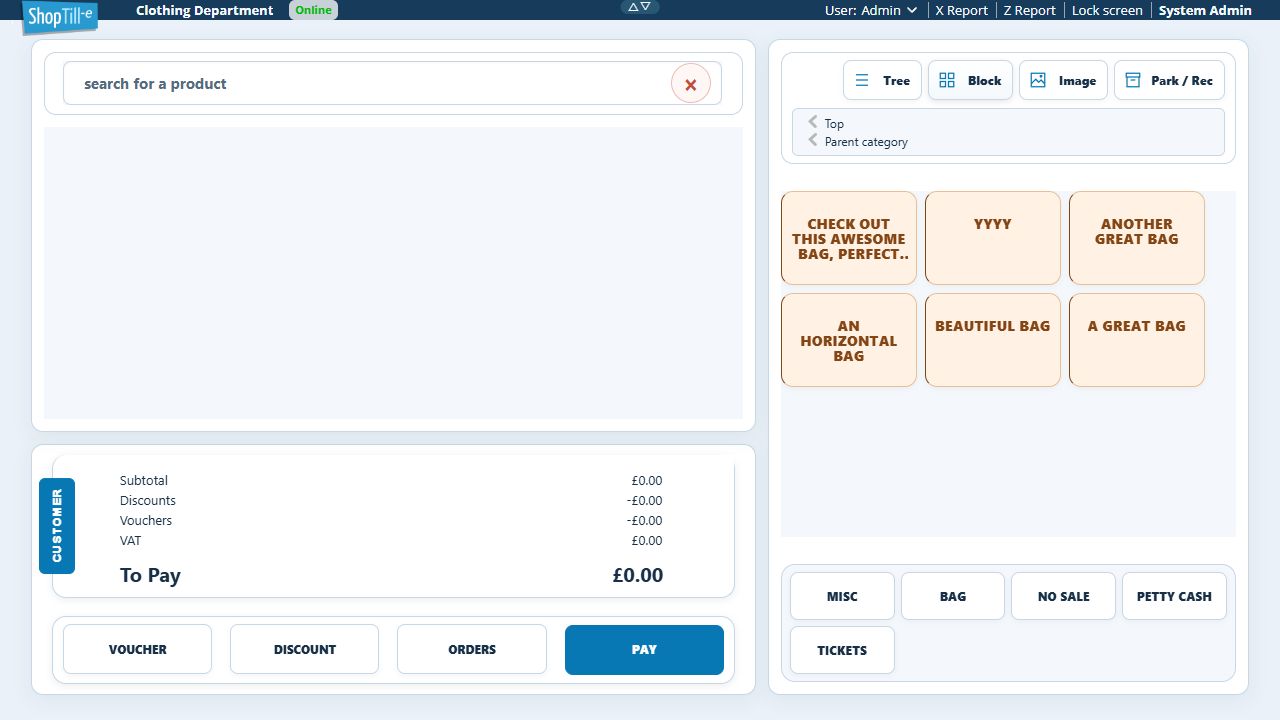The height and width of the screenshot is (720, 1280).
Task: Click the TICKETS button
Action: point(842,650)
